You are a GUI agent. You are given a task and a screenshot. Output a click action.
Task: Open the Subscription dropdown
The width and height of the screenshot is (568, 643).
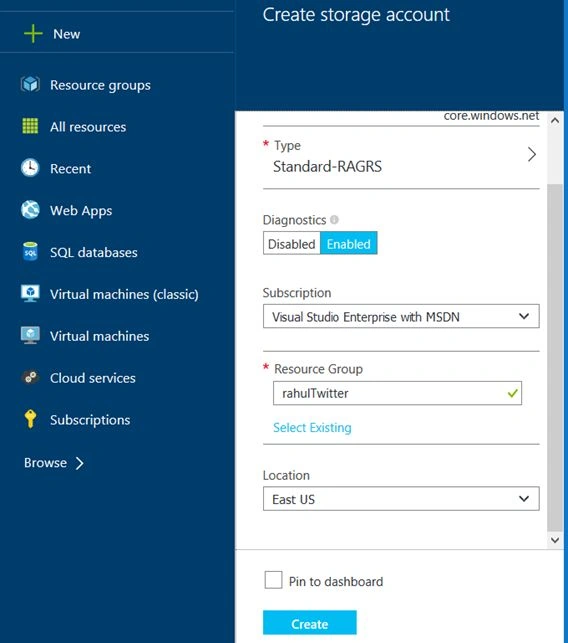(401, 316)
